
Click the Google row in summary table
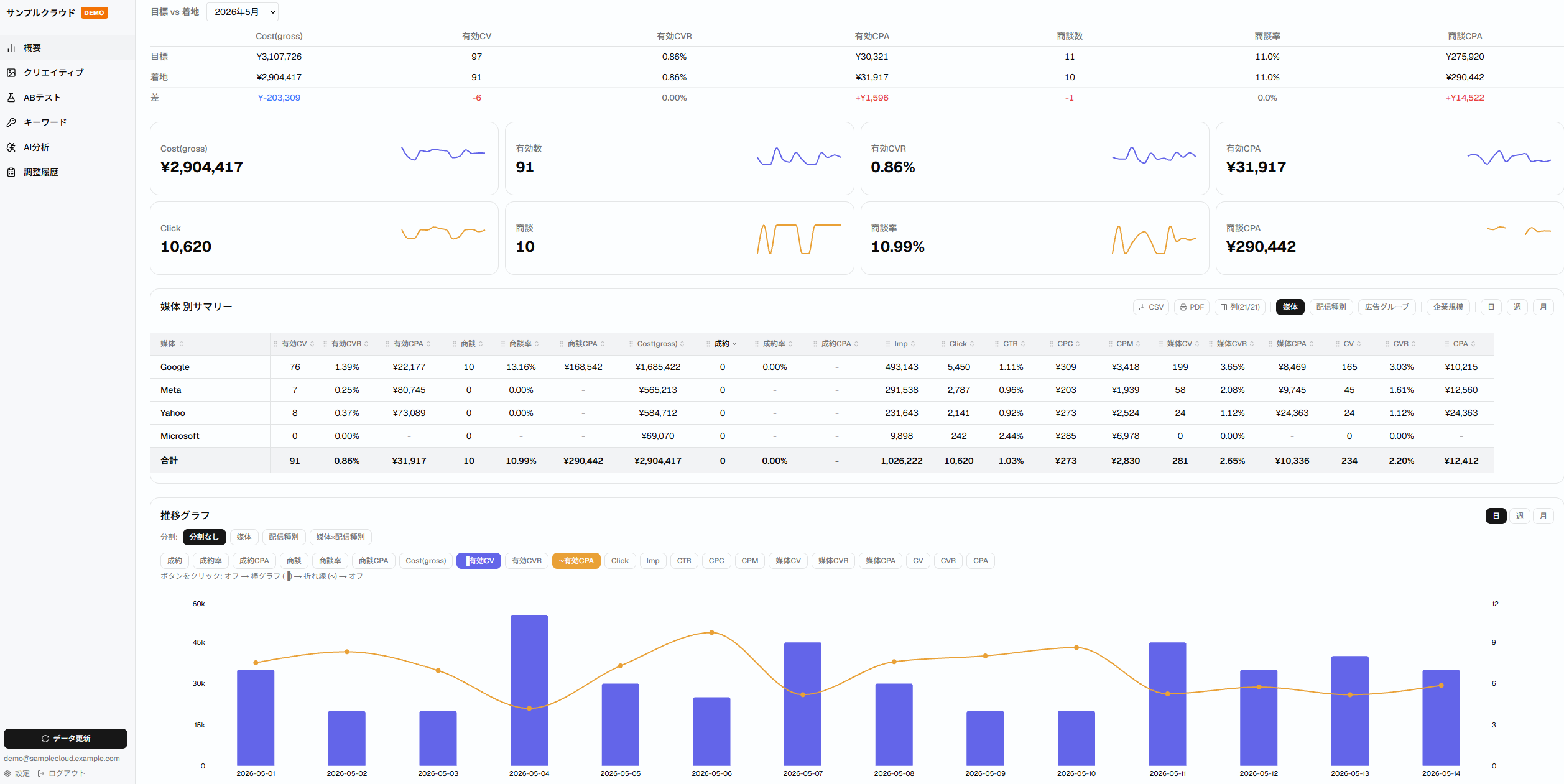click(821, 367)
